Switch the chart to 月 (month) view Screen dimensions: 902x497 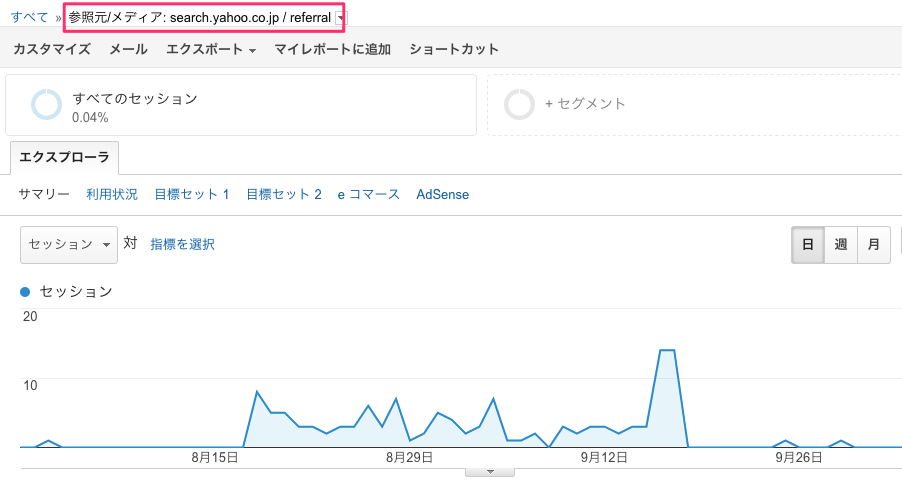874,245
